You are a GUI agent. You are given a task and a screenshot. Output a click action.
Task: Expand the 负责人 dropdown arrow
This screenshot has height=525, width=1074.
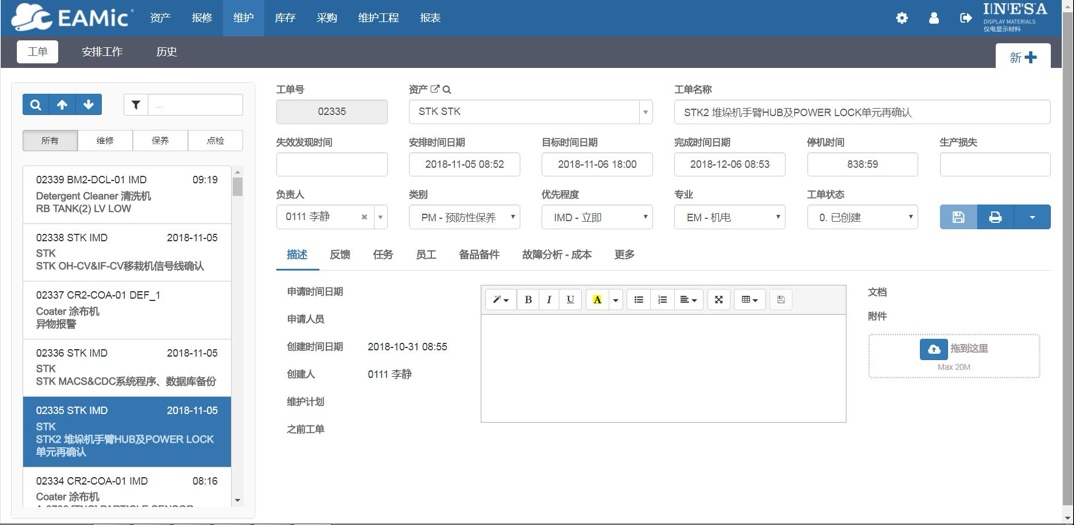click(x=382, y=217)
